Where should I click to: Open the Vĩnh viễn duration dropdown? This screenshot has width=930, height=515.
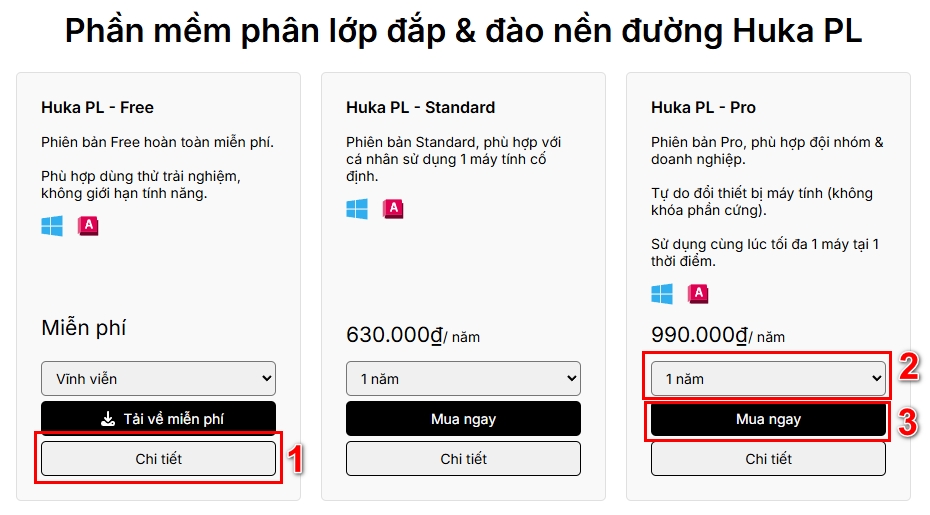(158, 379)
